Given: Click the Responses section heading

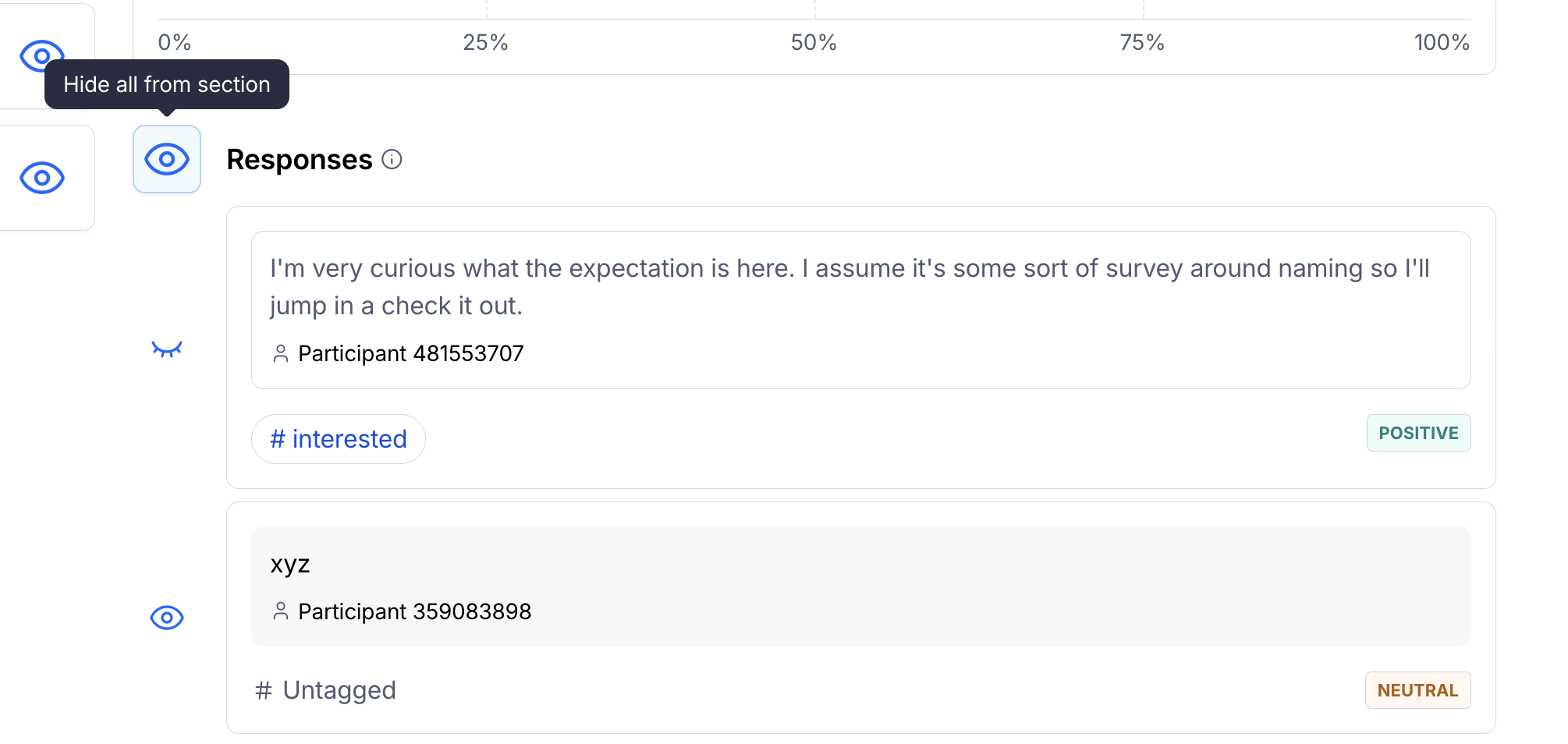Looking at the screenshot, I should click(300, 159).
